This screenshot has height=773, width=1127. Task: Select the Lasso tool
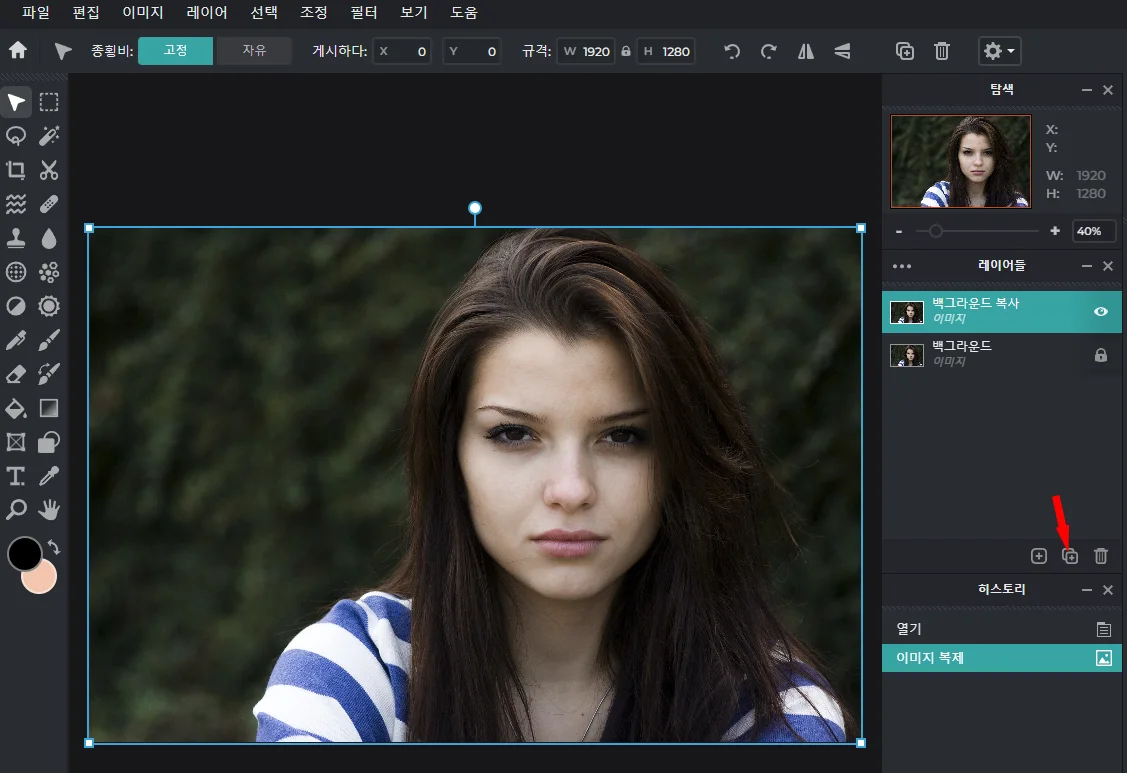point(16,136)
